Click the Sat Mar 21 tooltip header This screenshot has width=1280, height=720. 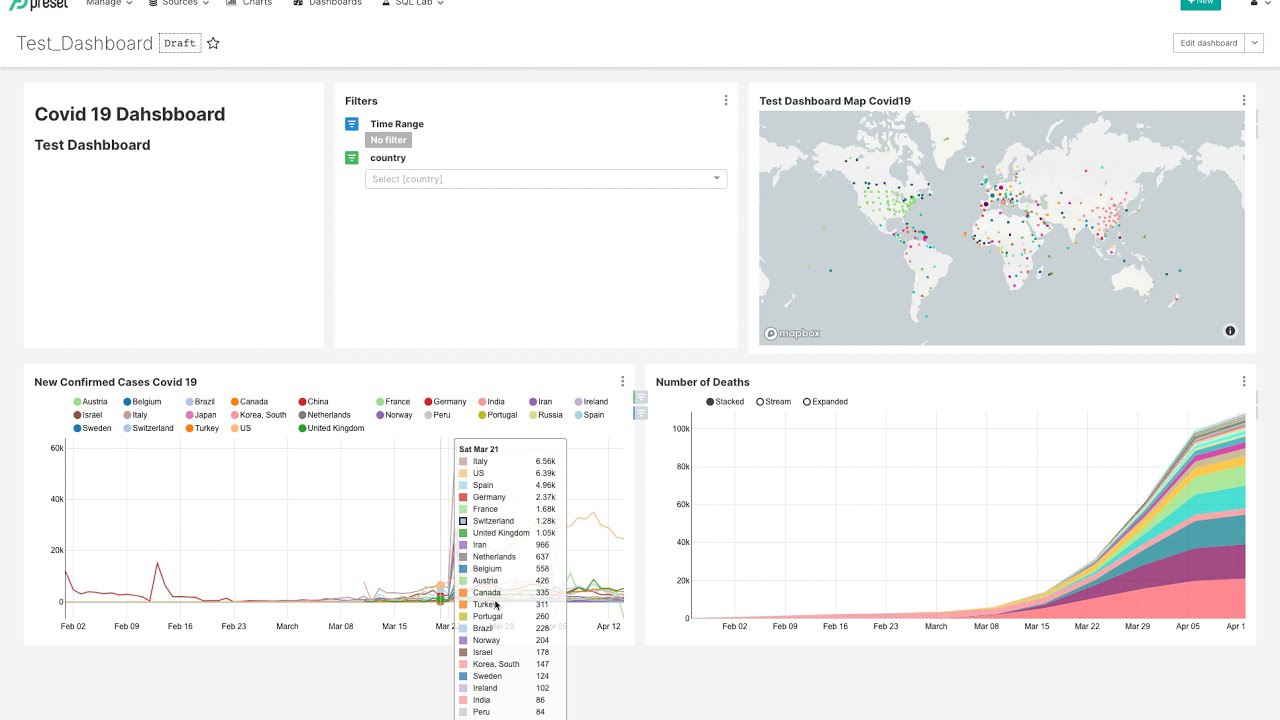(x=479, y=450)
